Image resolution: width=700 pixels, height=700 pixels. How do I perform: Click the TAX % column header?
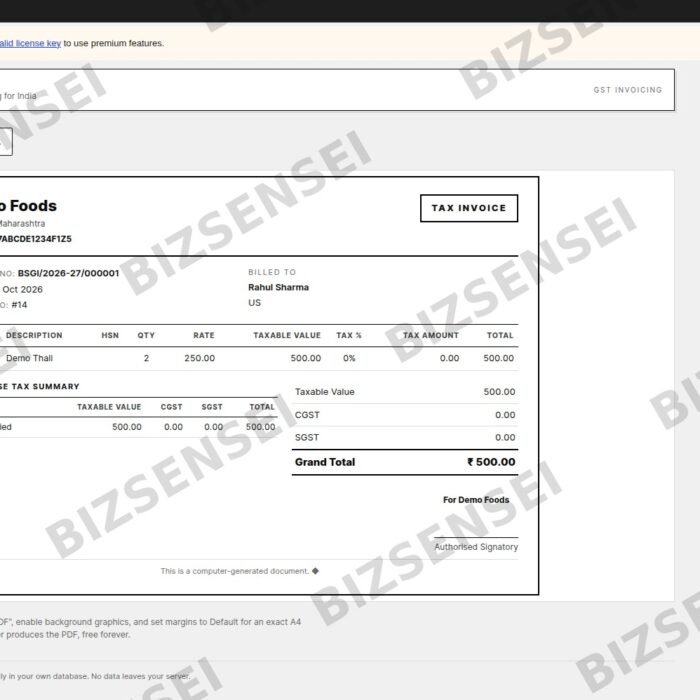coord(349,335)
